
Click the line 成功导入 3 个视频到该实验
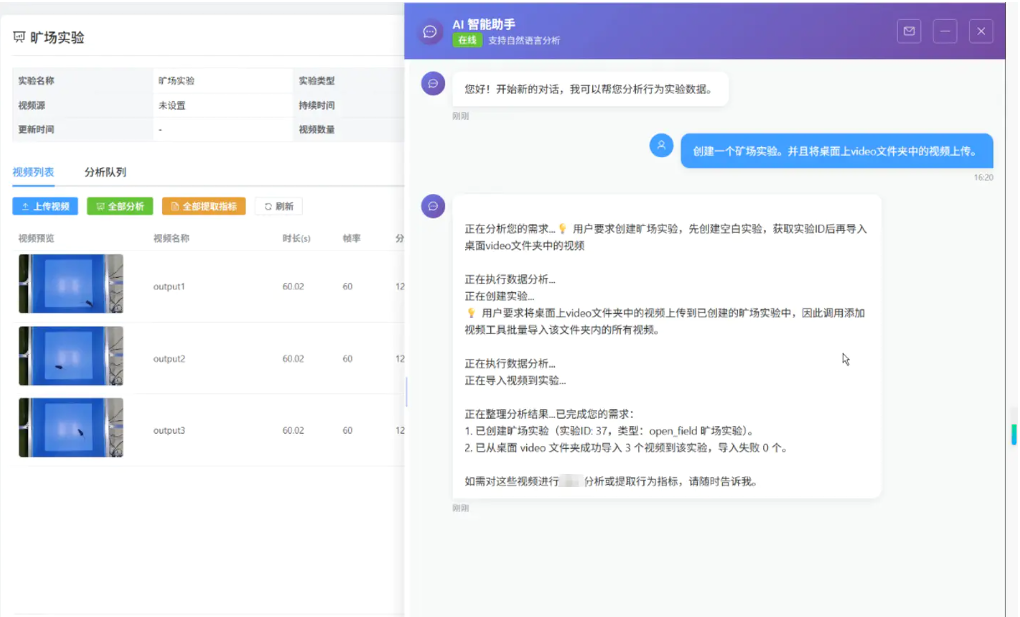pyautogui.click(x=626, y=448)
